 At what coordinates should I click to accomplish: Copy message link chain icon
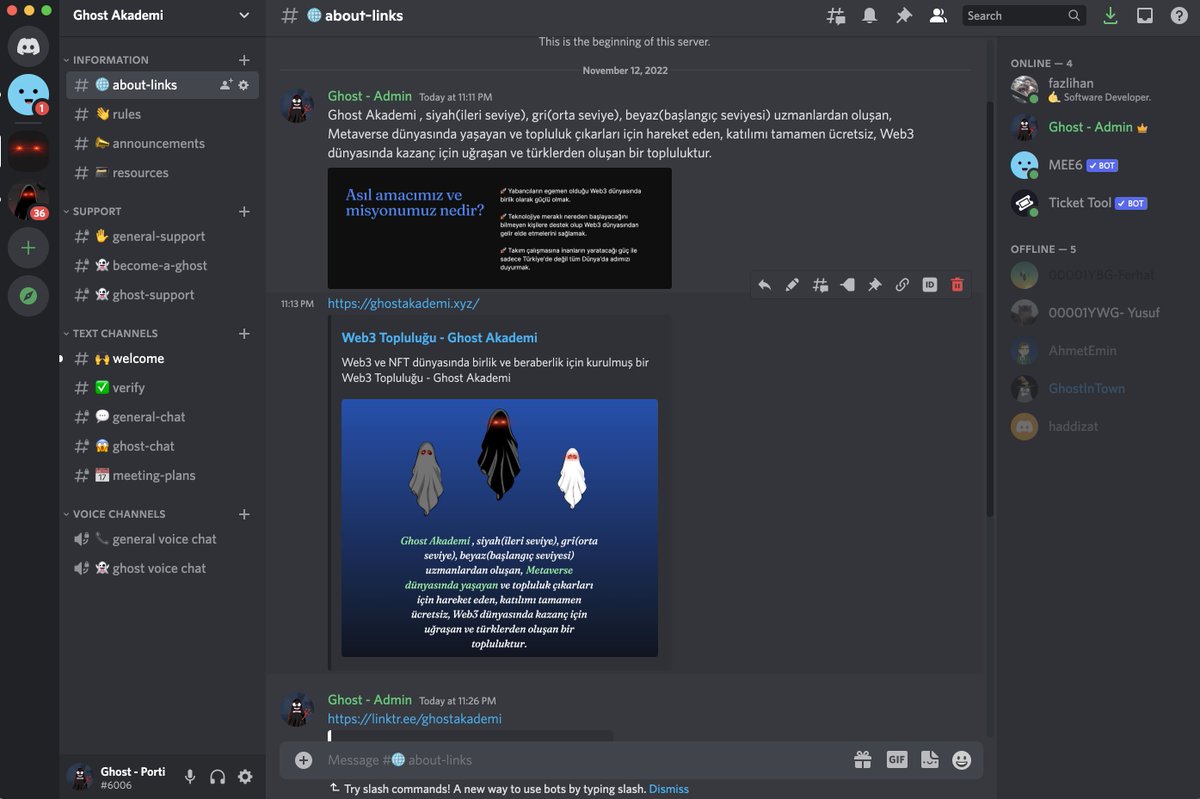click(902, 285)
